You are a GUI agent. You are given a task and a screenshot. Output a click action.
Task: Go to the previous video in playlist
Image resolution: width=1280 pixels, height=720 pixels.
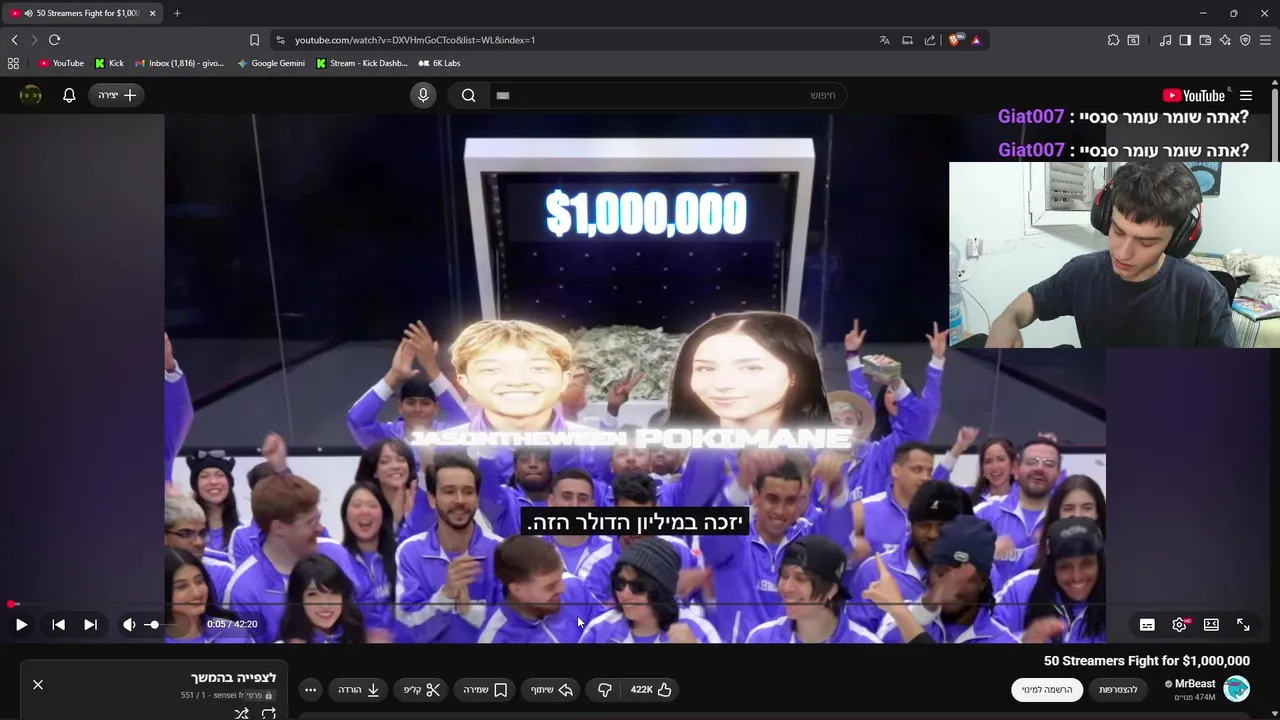59,624
